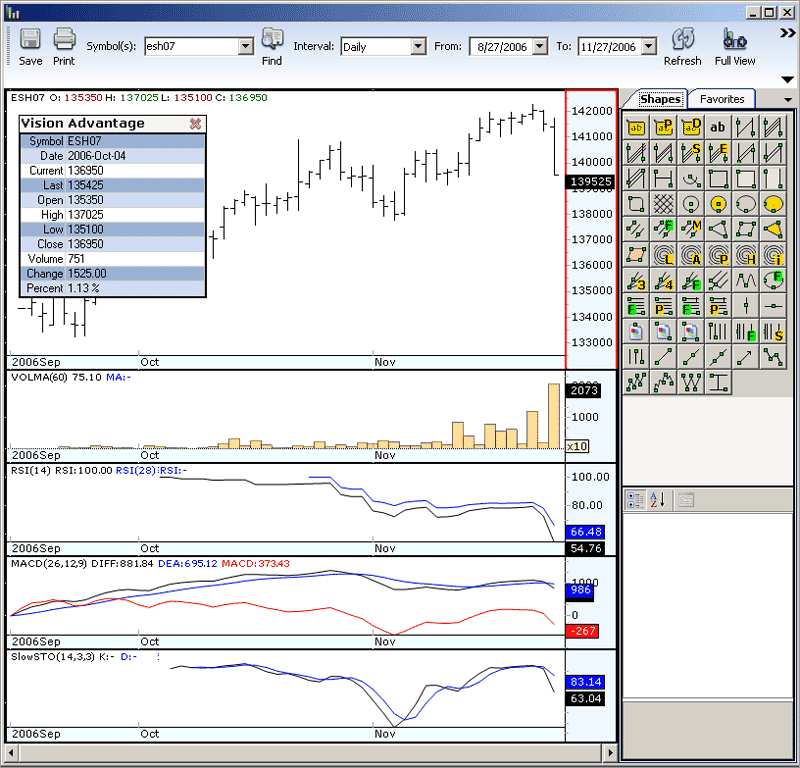This screenshot has width=800, height=768.
Task: Click the price label 139525 on axis
Action: pyautogui.click(x=591, y=181)
